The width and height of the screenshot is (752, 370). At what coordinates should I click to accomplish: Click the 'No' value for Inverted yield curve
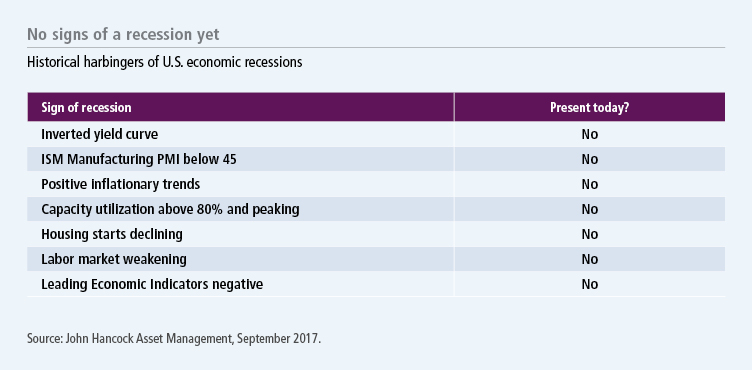pos(589,134)
